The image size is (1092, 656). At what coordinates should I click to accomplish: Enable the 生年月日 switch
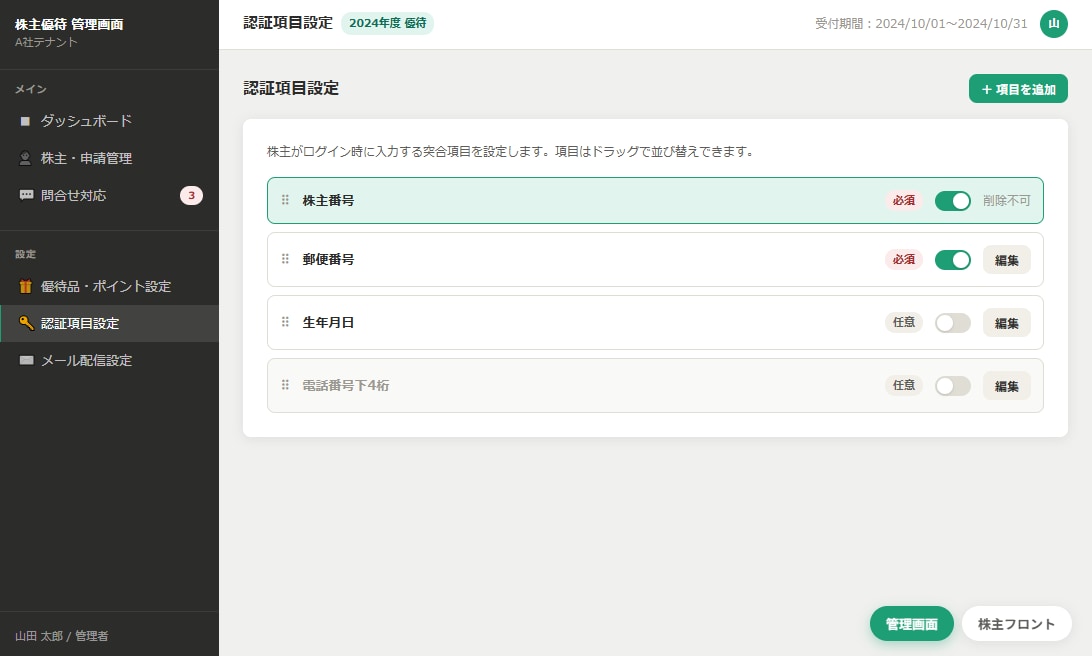point(953,322)
